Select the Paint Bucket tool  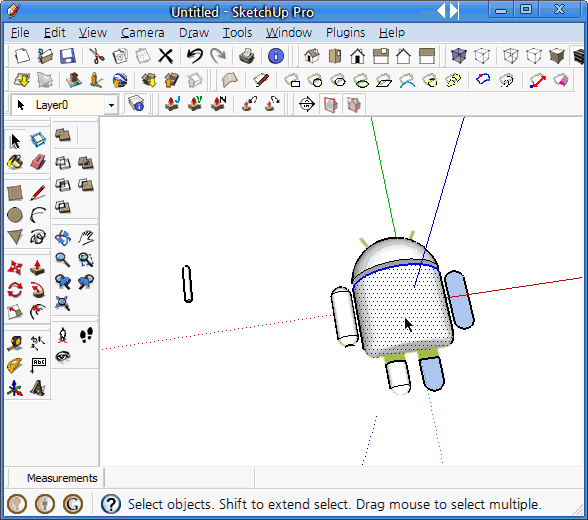click(15, 162)
